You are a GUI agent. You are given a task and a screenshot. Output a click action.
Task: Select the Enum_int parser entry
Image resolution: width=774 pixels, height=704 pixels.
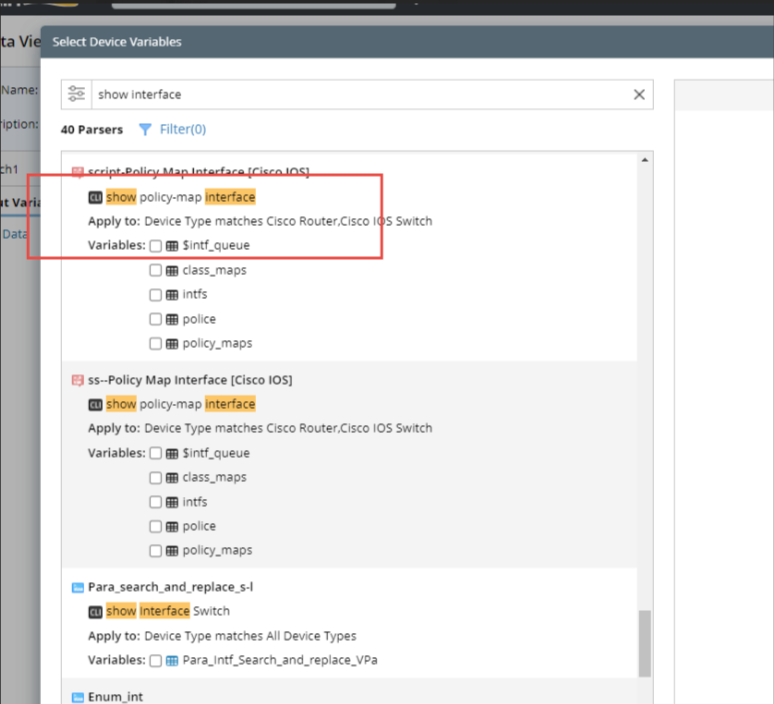tap(117, 696)
